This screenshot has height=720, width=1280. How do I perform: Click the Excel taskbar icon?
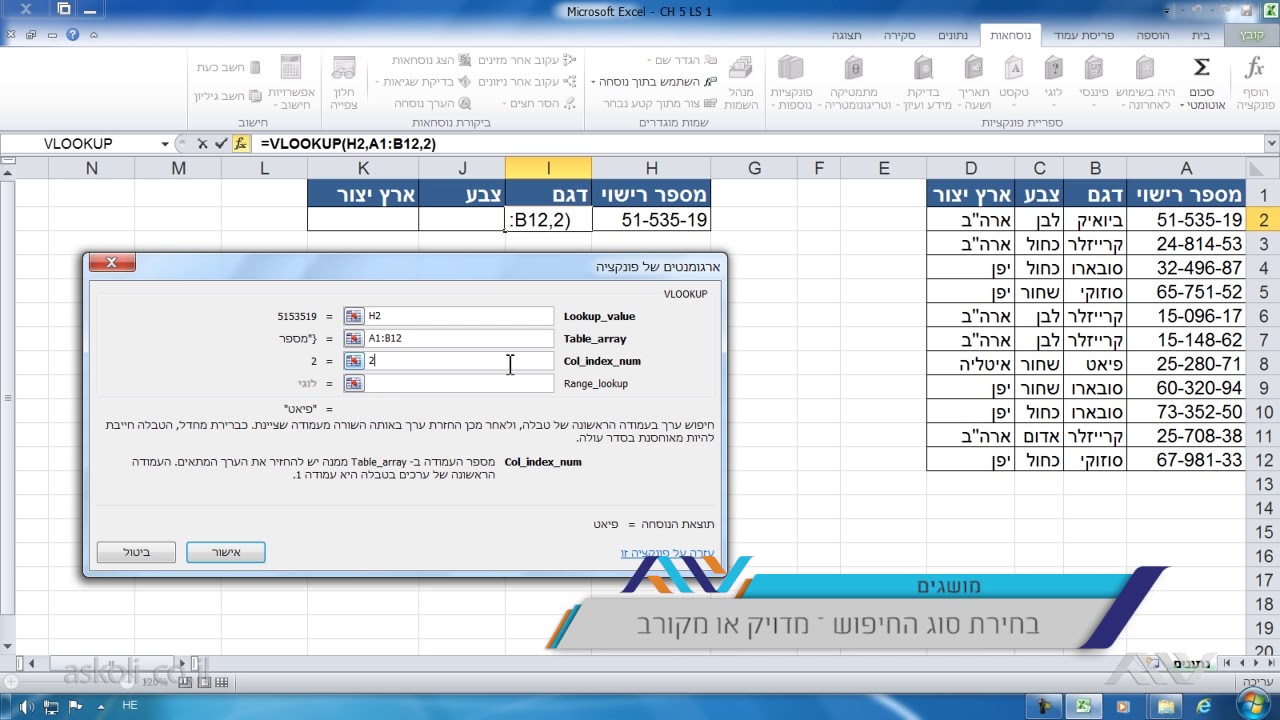1082,706
